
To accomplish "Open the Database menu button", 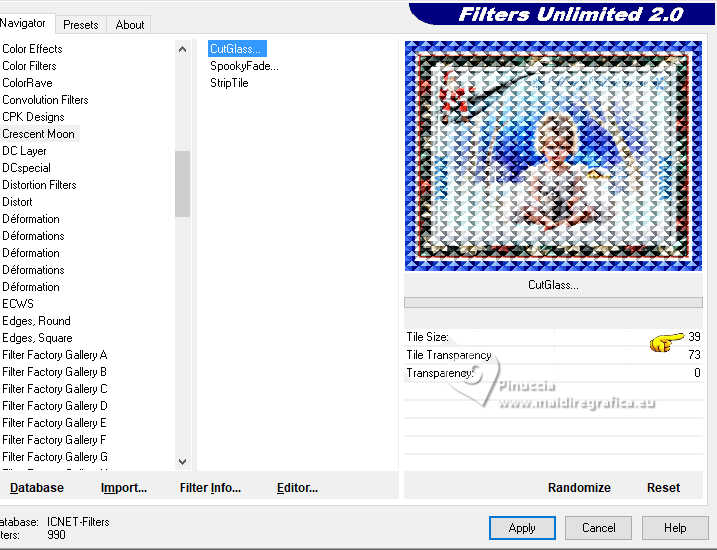I will (37, 488).
